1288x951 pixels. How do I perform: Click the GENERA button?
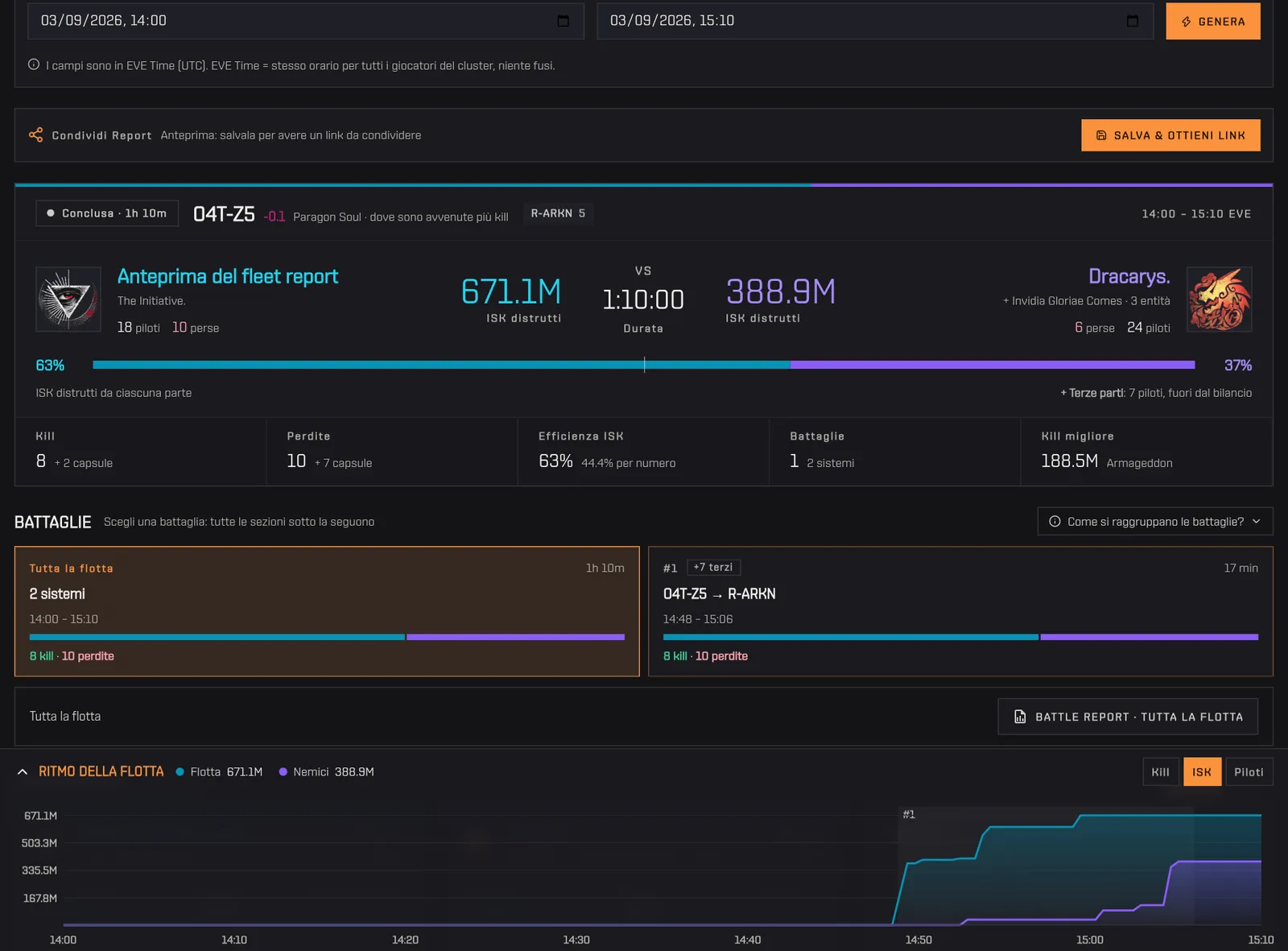point(1212,22)
